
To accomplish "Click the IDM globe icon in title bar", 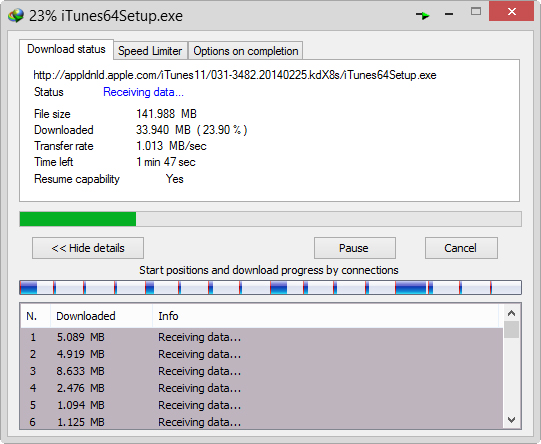I will click(x=16, y=16).
